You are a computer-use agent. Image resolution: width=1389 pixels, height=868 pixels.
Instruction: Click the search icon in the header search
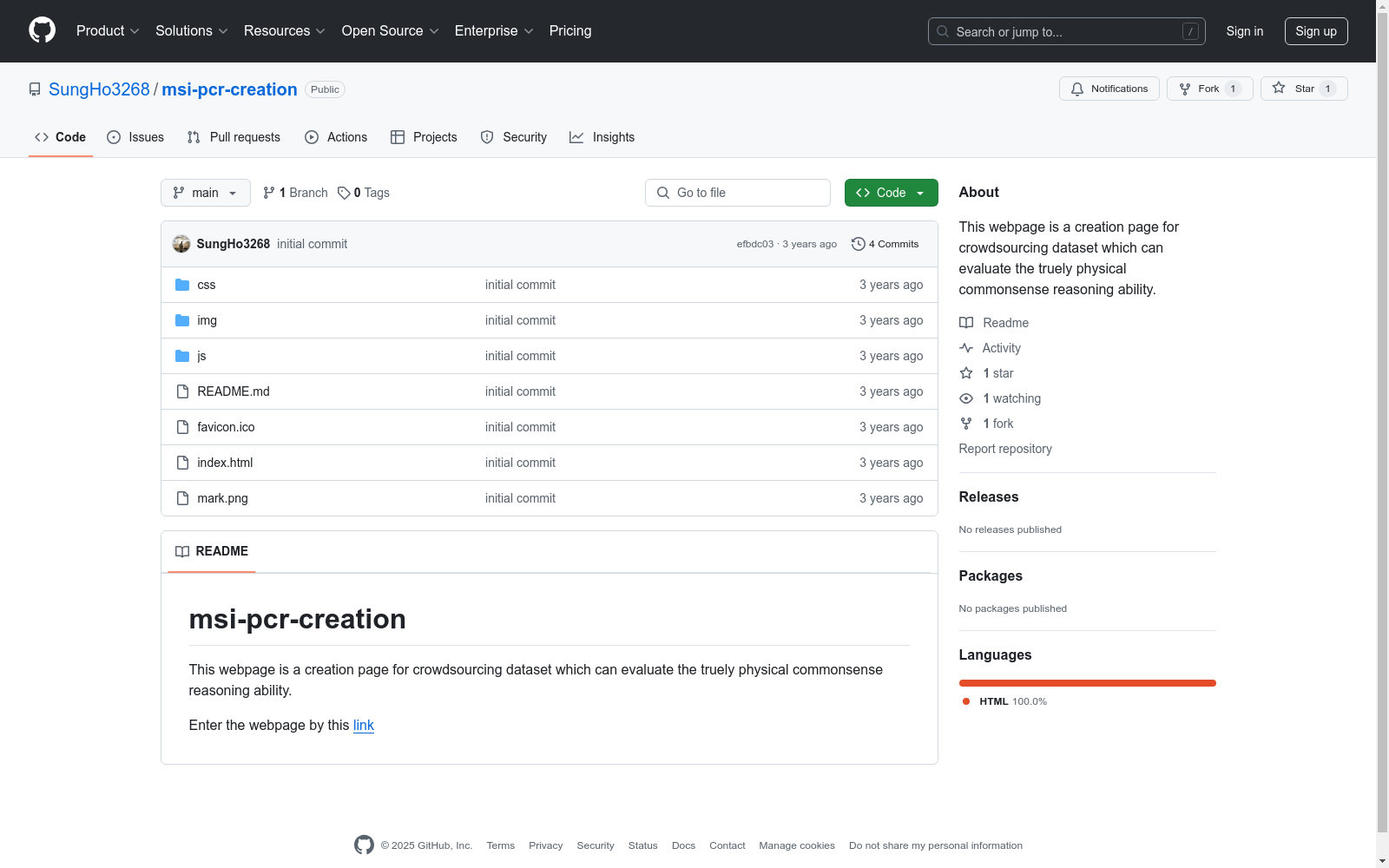click(x=943, y=31)
